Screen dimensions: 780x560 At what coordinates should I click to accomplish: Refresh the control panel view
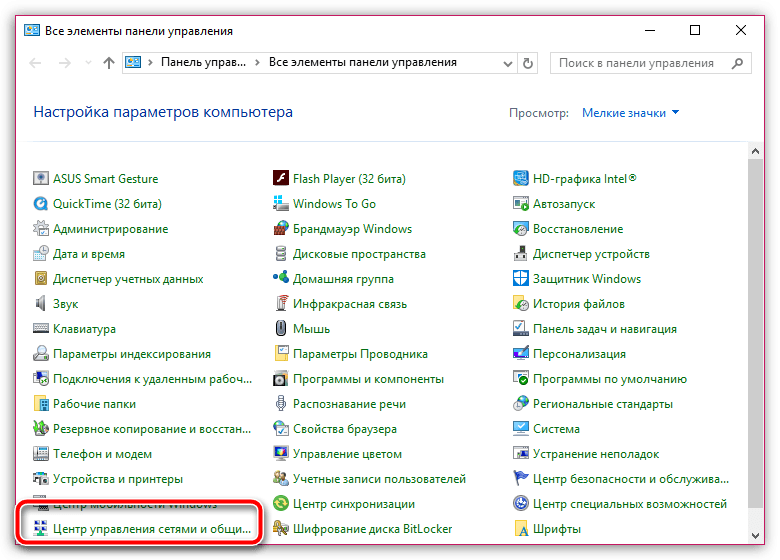528,64
